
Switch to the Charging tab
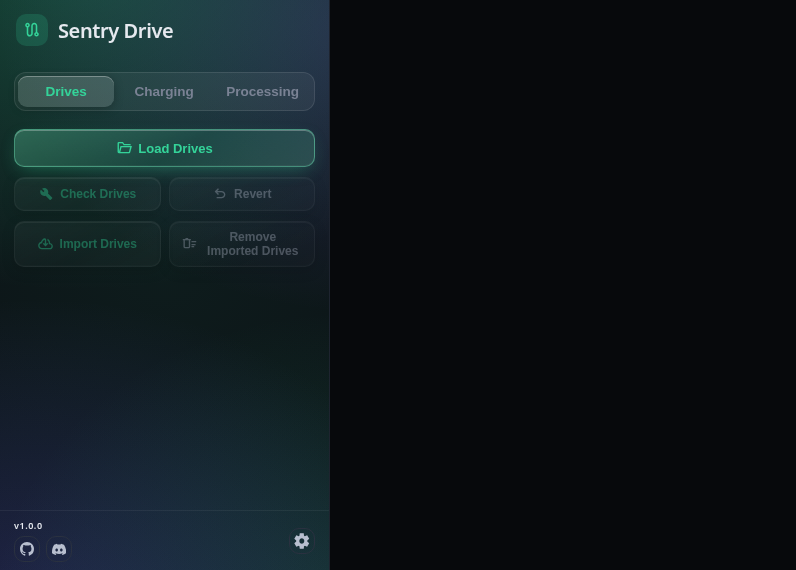[164, 91]
